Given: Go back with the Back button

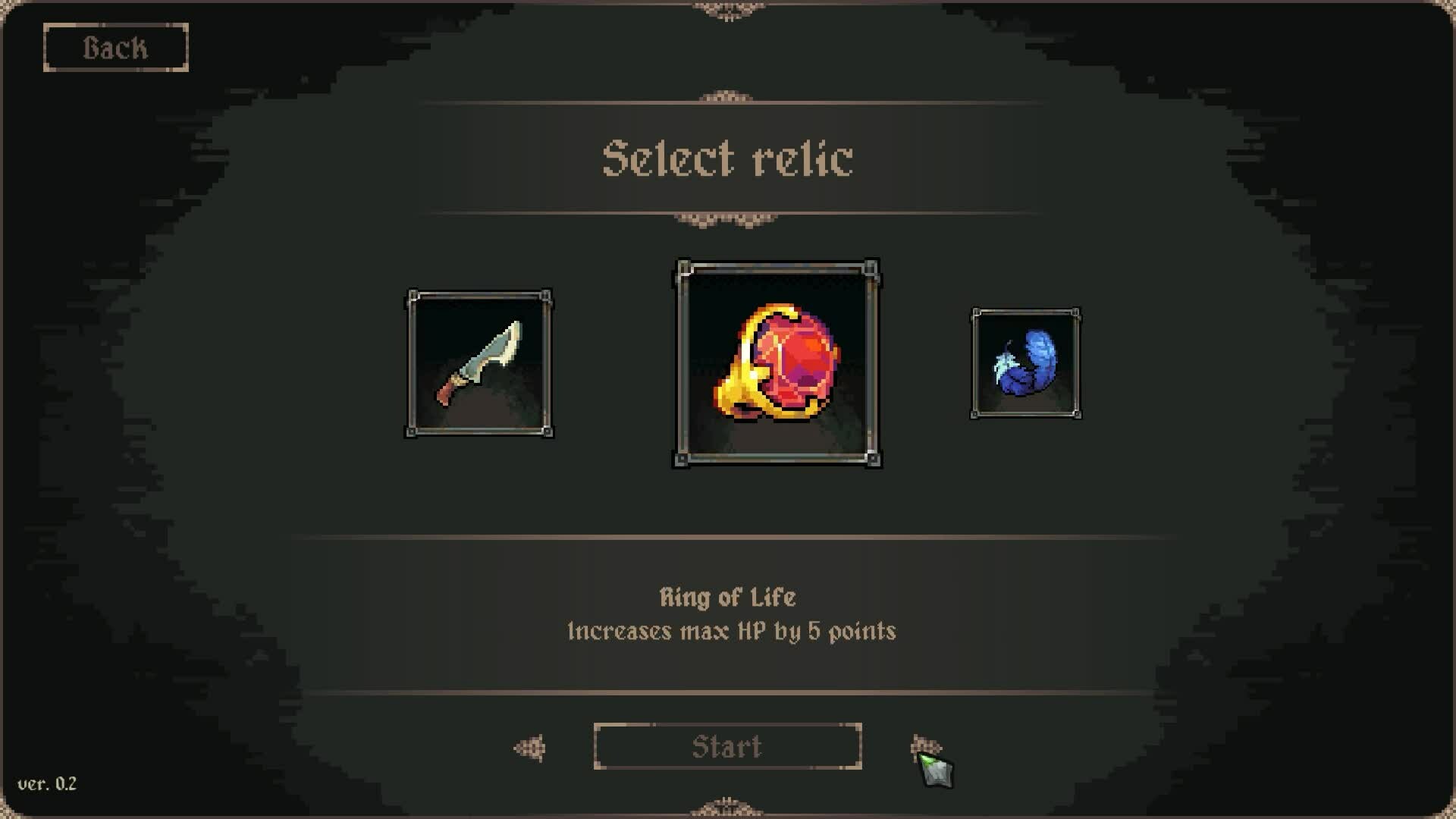Looking at the screenshot, I should click(x=115, y=48).
